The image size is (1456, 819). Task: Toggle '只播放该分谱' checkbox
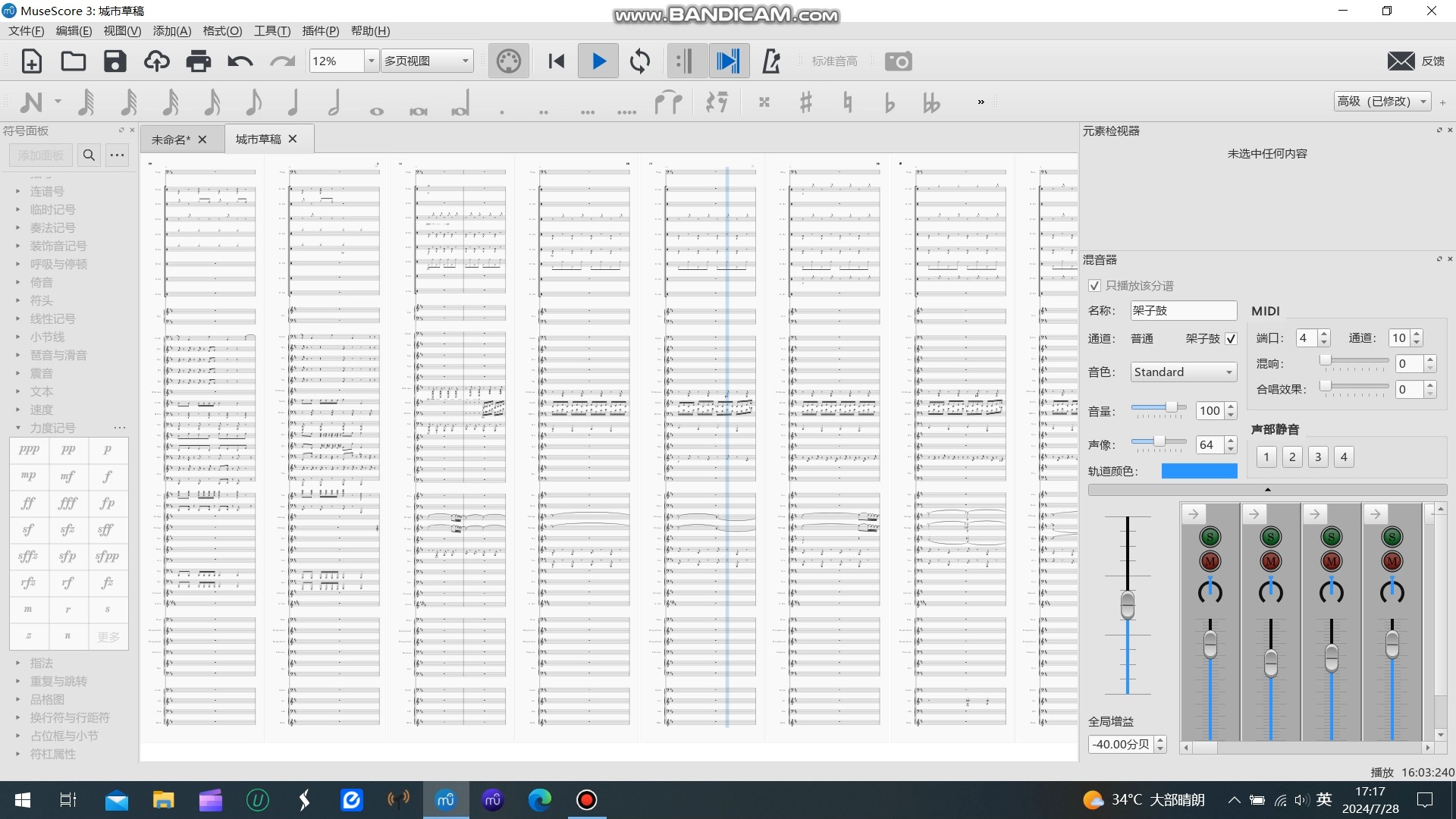tap(1094, 286)
